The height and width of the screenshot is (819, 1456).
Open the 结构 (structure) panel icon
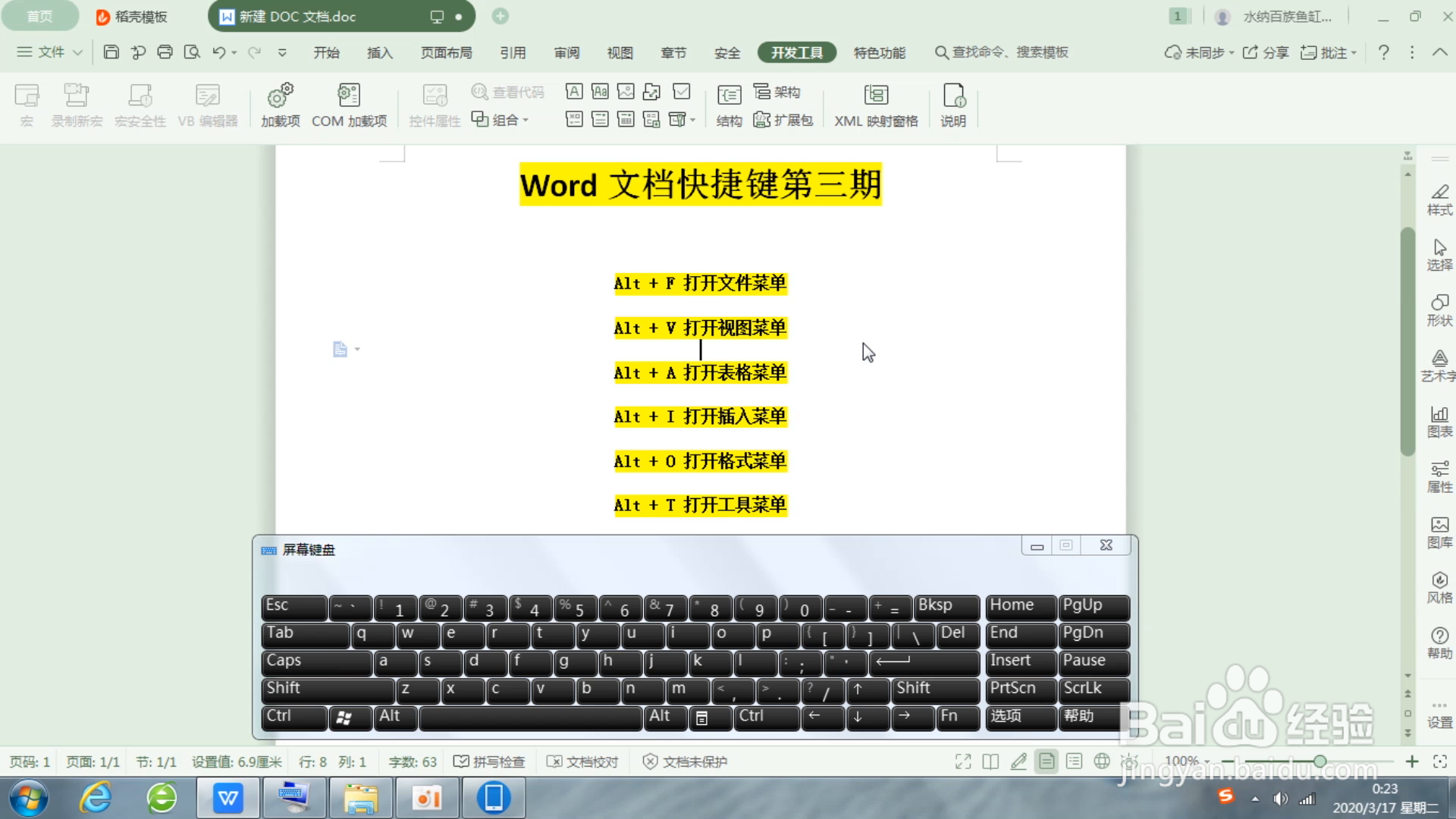(x=728, y=104)
